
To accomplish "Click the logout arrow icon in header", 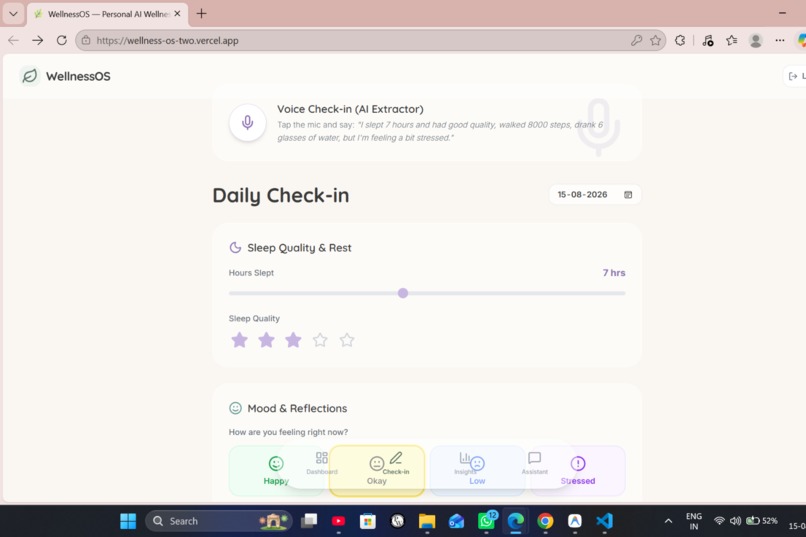I will coord(793,76).
